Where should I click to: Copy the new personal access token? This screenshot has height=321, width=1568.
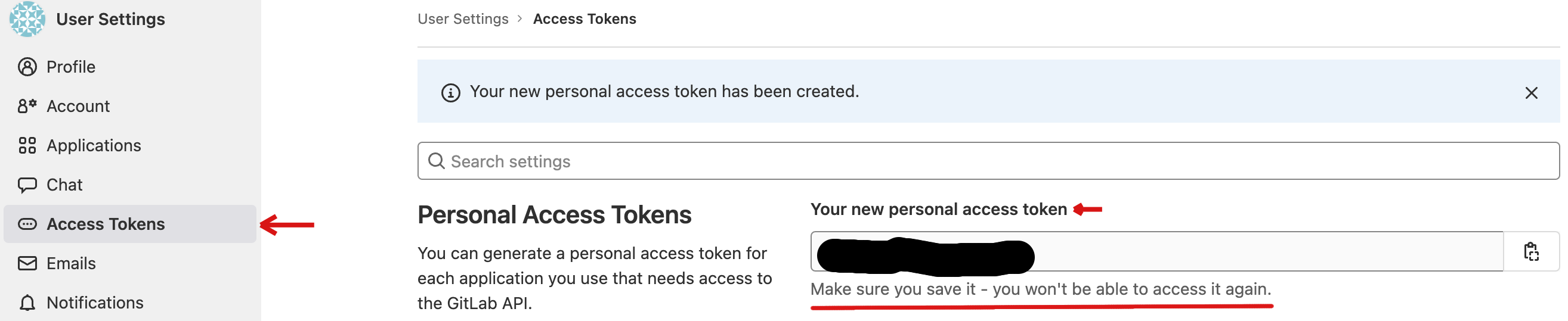pyautogui.click(x=1531, y=252)
